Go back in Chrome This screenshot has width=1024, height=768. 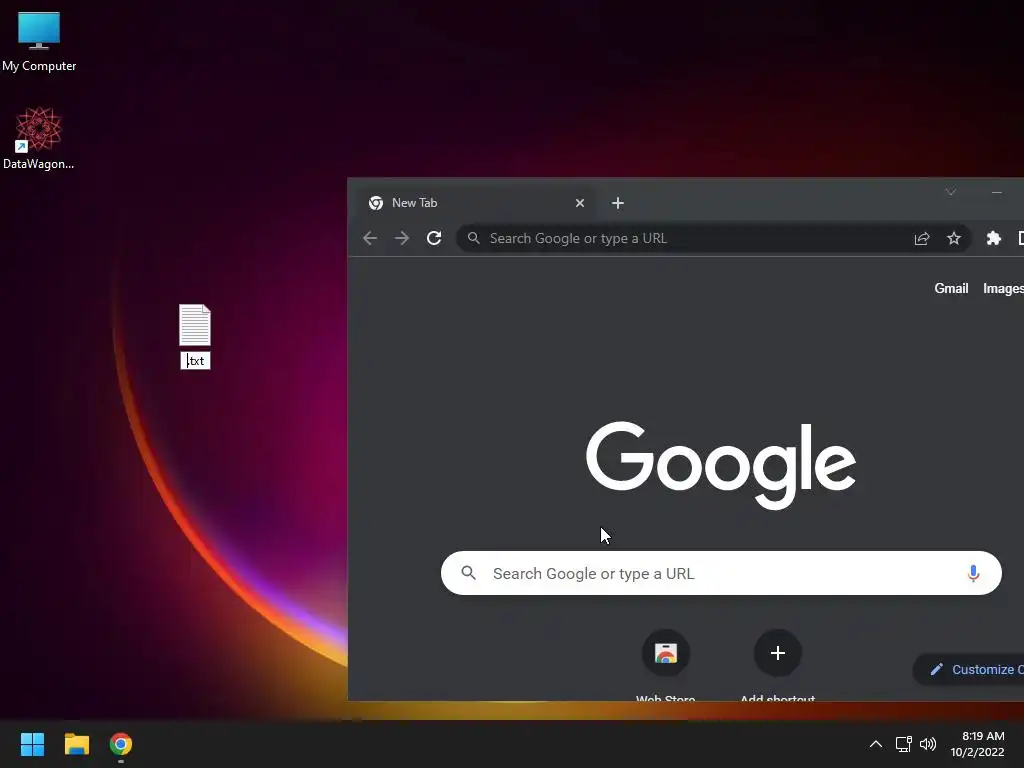(x=370, y=238)
